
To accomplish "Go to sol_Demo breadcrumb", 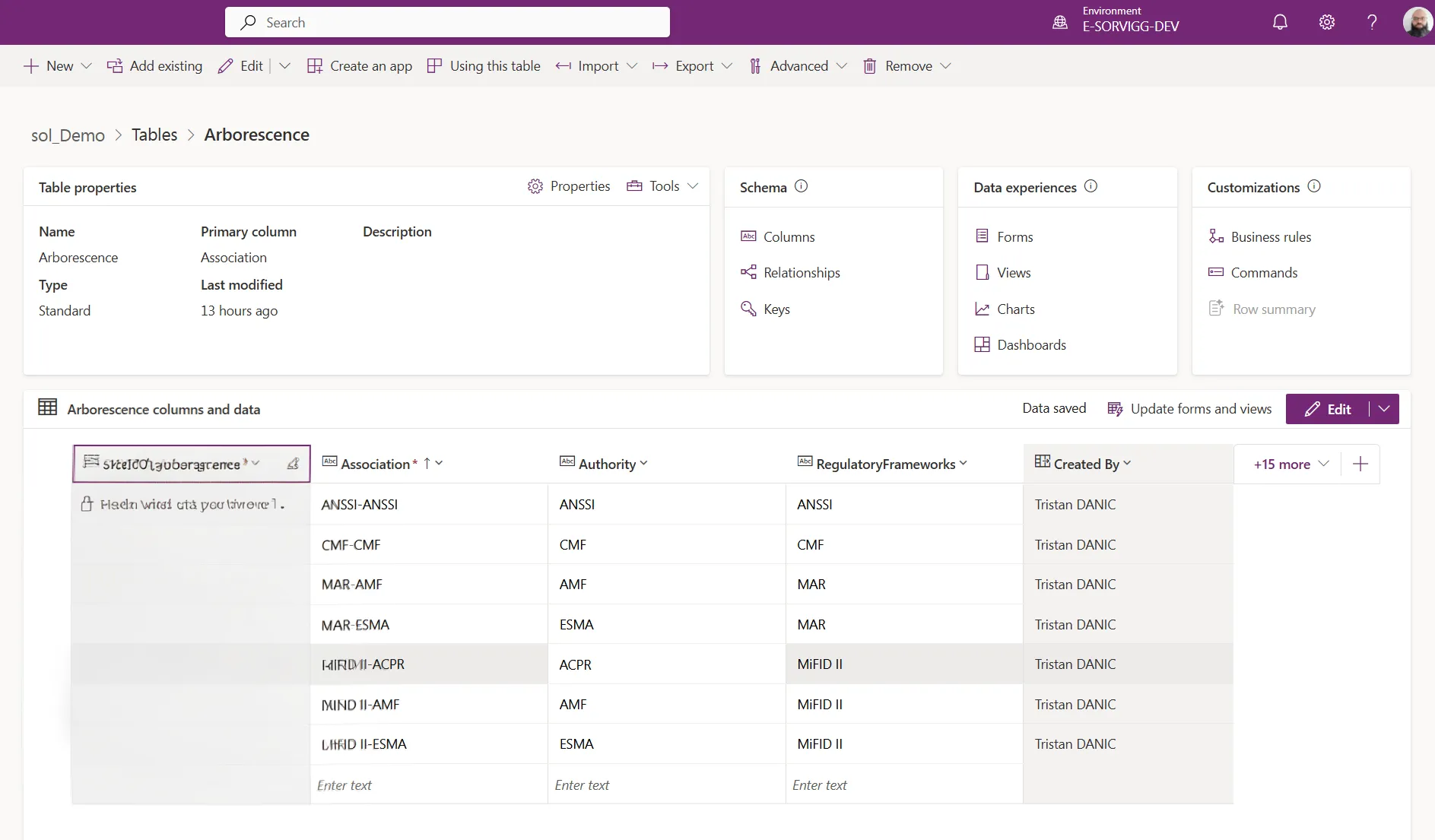I will (68, 135).
